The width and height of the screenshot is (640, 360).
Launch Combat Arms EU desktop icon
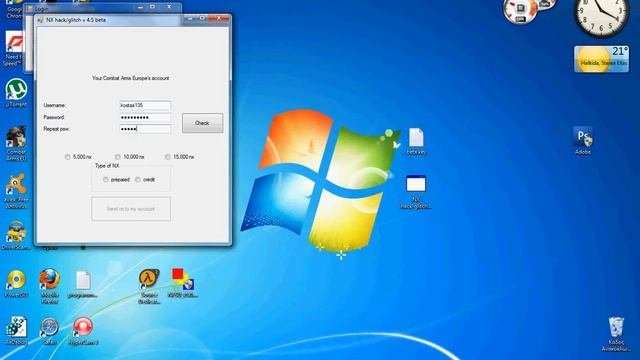pyautogui.click(x=16, y=143)
